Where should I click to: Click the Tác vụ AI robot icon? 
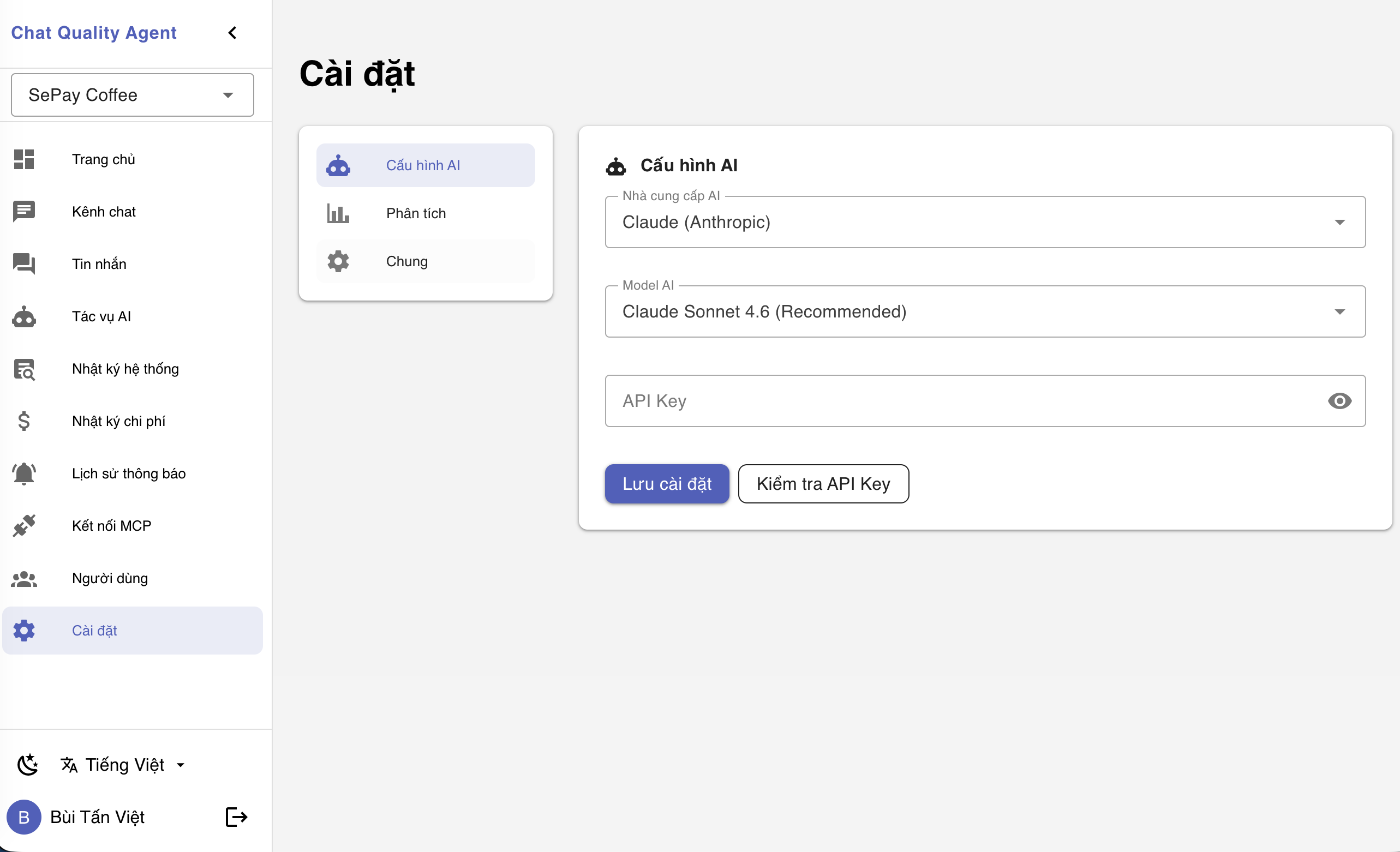click(24, 317)
